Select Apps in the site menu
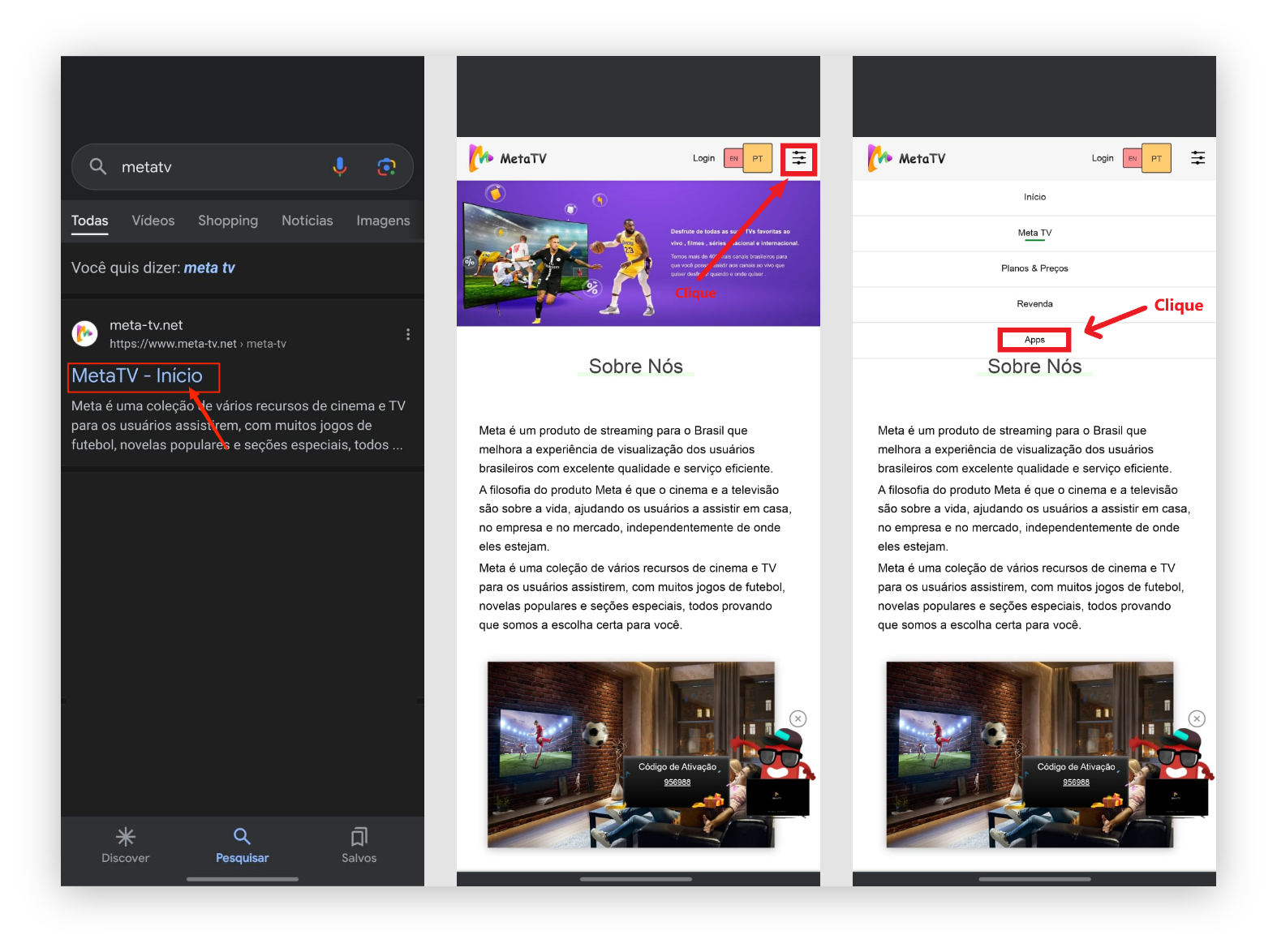 1034,340
